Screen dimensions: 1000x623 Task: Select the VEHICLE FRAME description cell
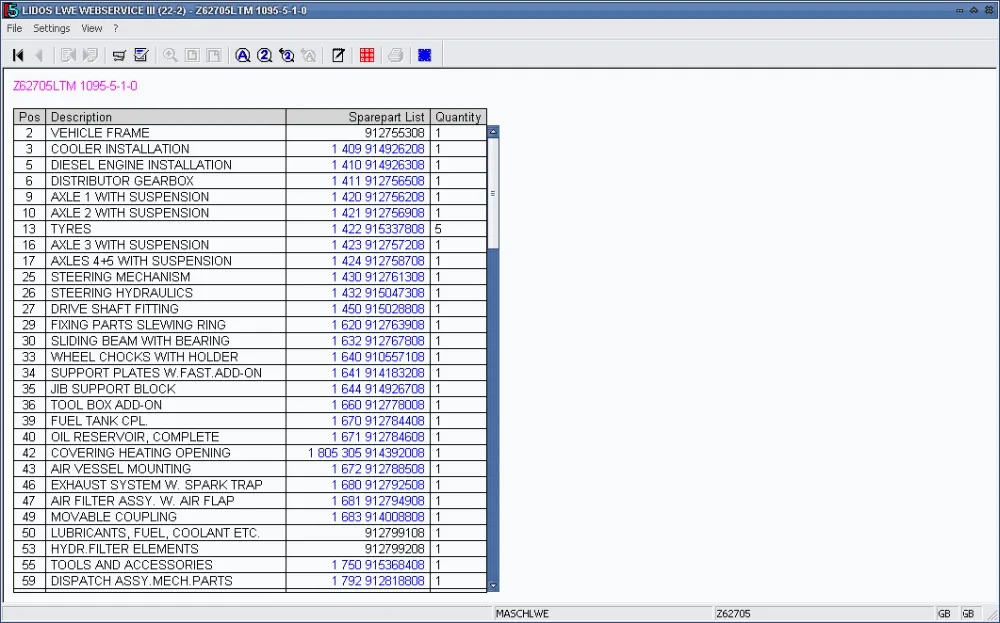(166, 133)
